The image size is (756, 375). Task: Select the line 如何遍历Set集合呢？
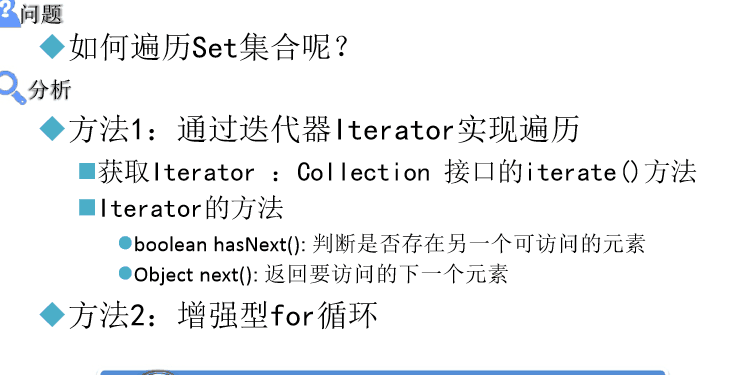[209, 47]
